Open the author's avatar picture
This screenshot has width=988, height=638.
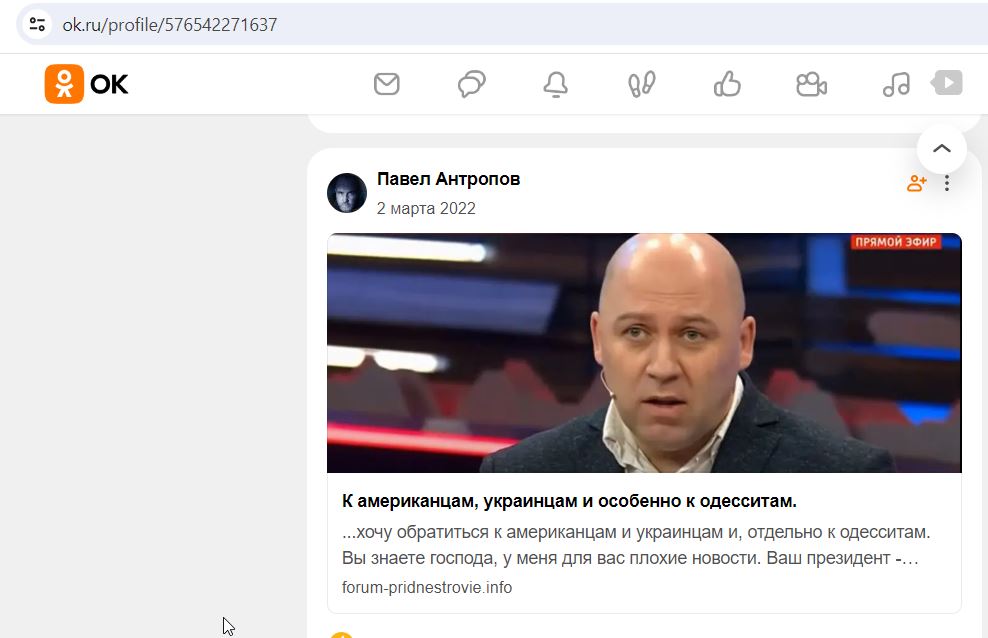(347, 193)
